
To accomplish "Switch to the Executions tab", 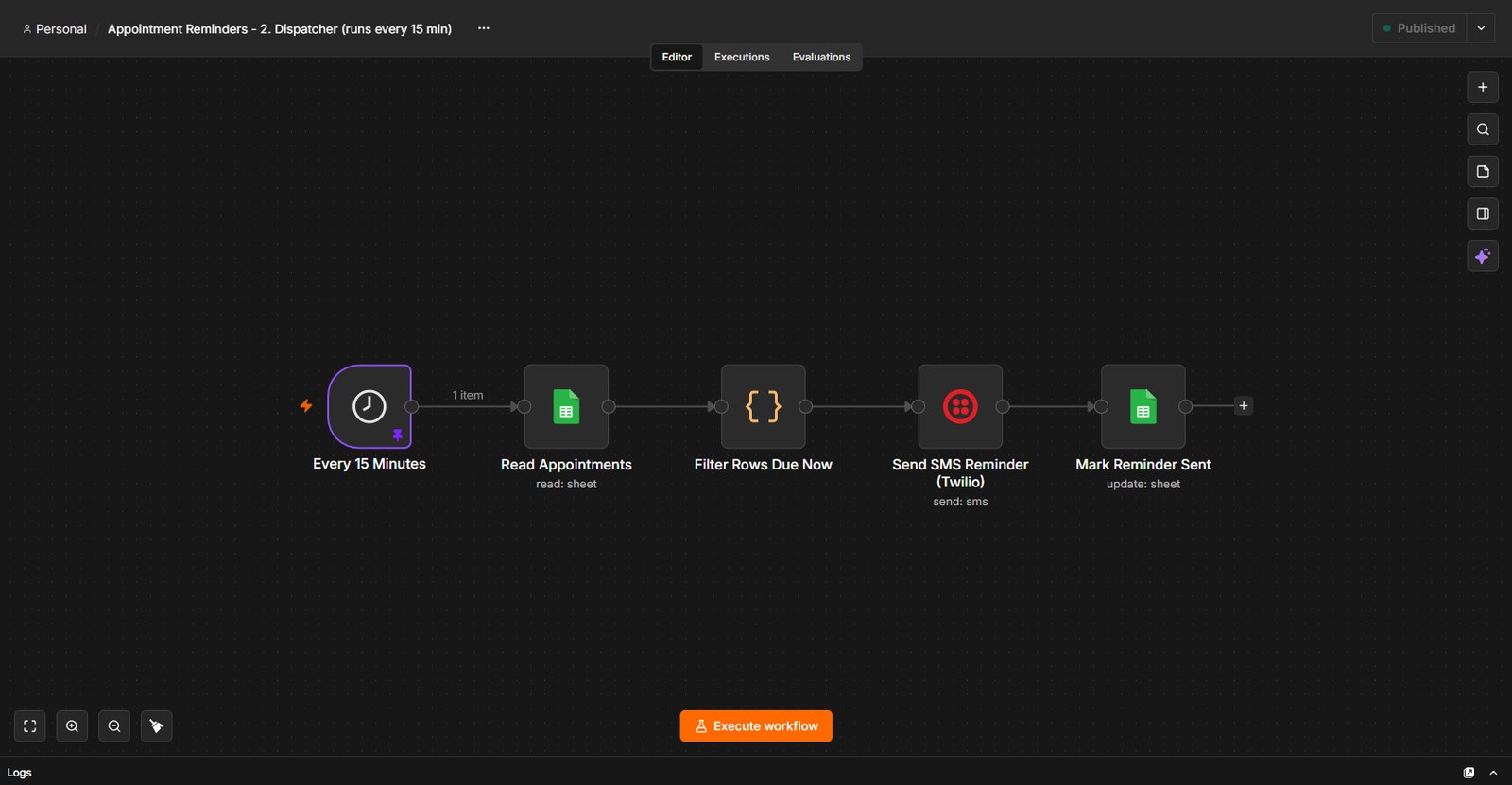I will pos(742,57).
